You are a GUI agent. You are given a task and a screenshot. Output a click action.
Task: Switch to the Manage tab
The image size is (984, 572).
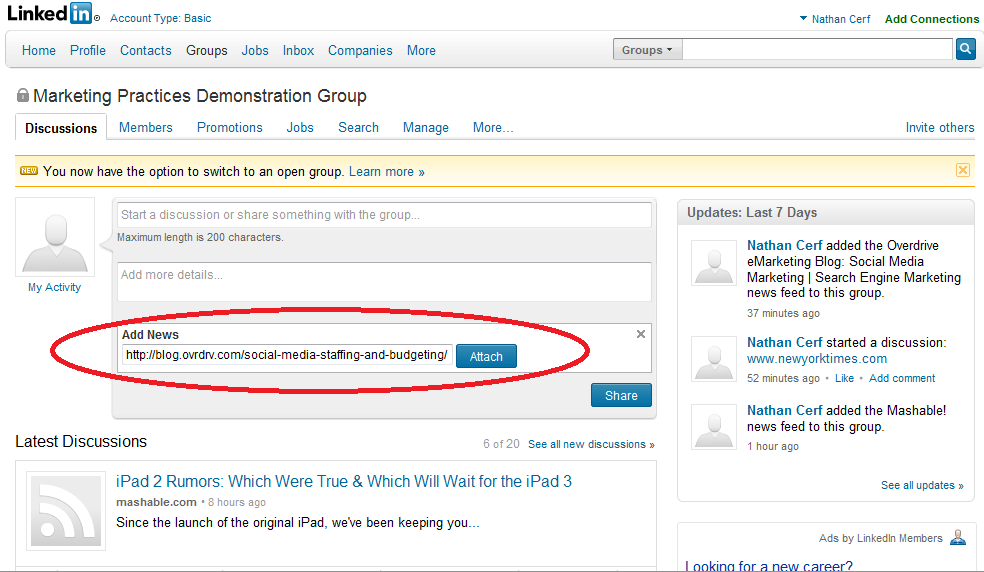[x=425, y=127]
